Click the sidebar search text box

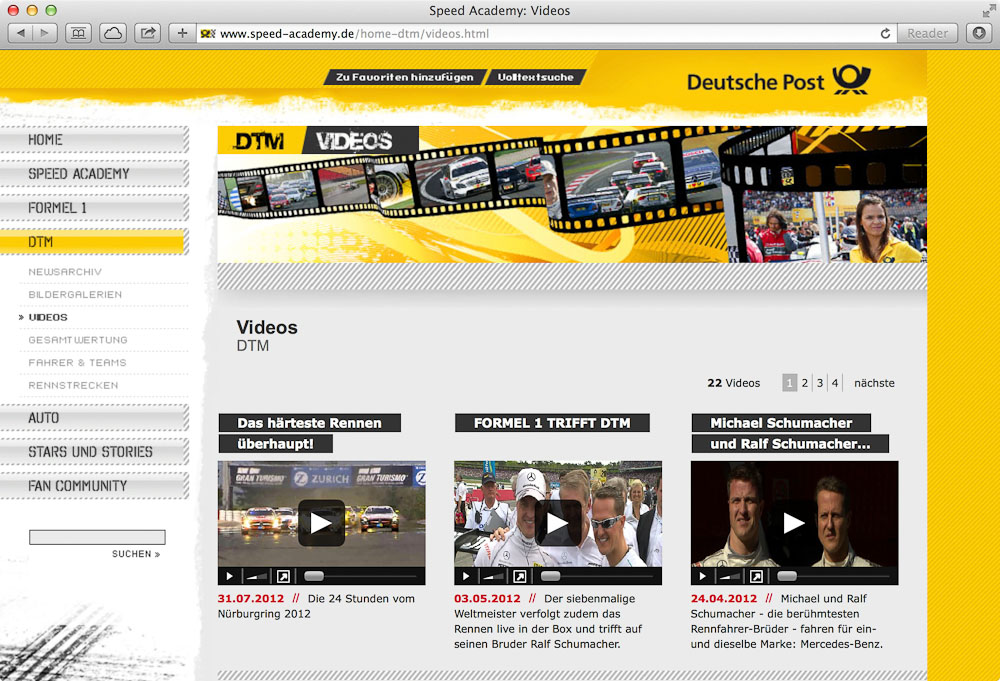click(97, 537)
